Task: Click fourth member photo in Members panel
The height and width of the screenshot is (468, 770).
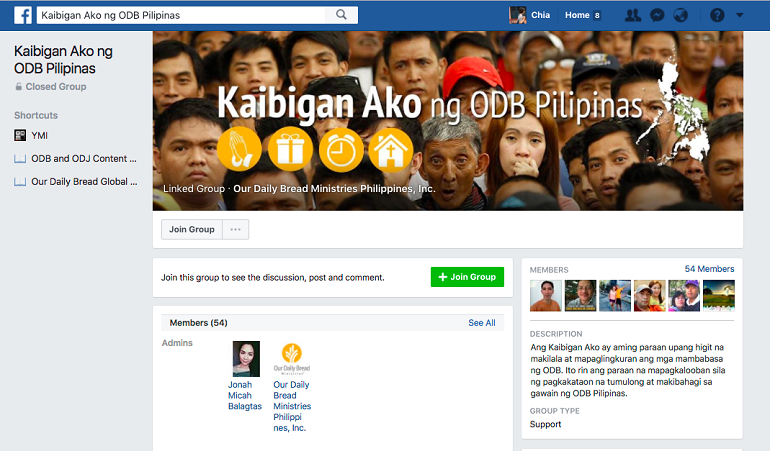Action: [x=650, y=296]
